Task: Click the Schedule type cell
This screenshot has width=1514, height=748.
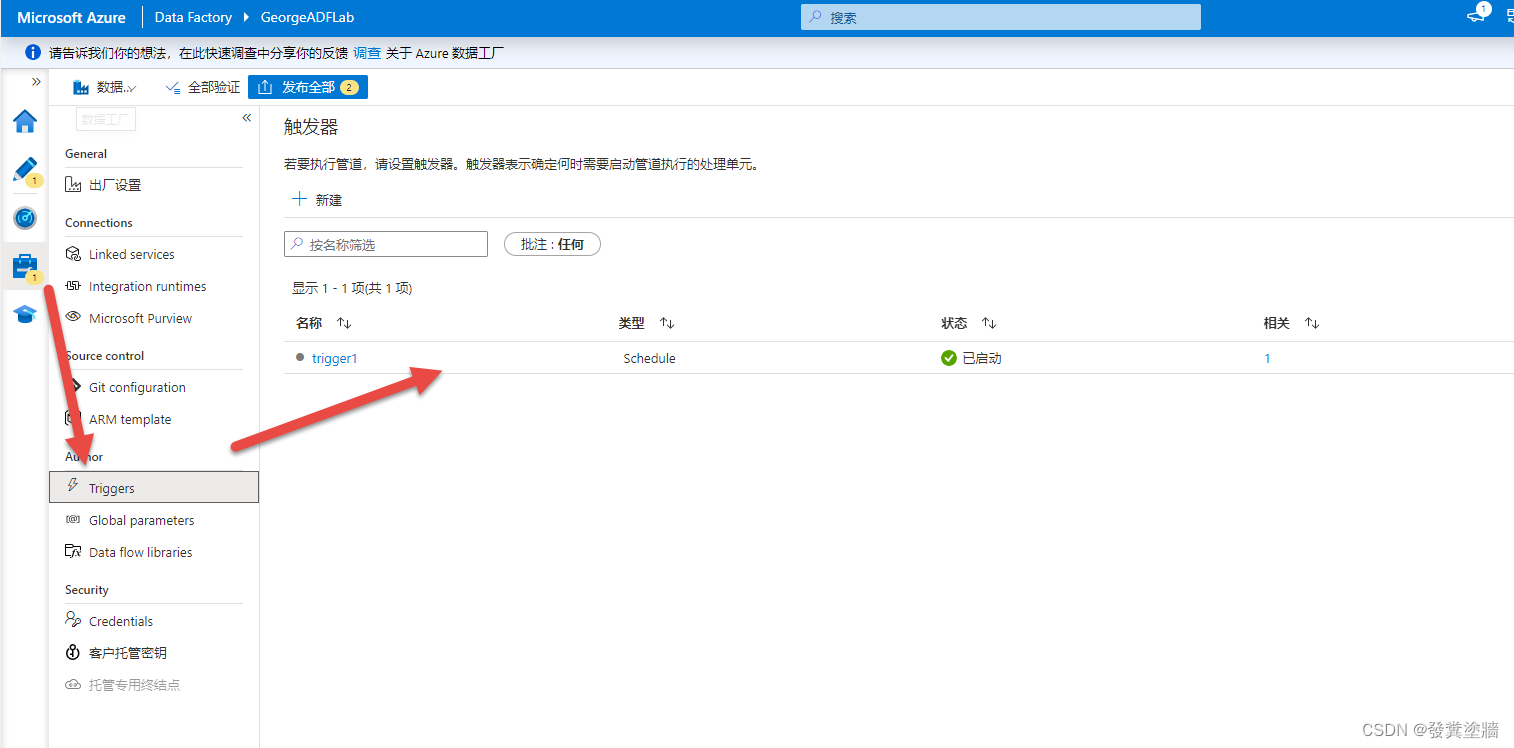Action: coord(649,358)
